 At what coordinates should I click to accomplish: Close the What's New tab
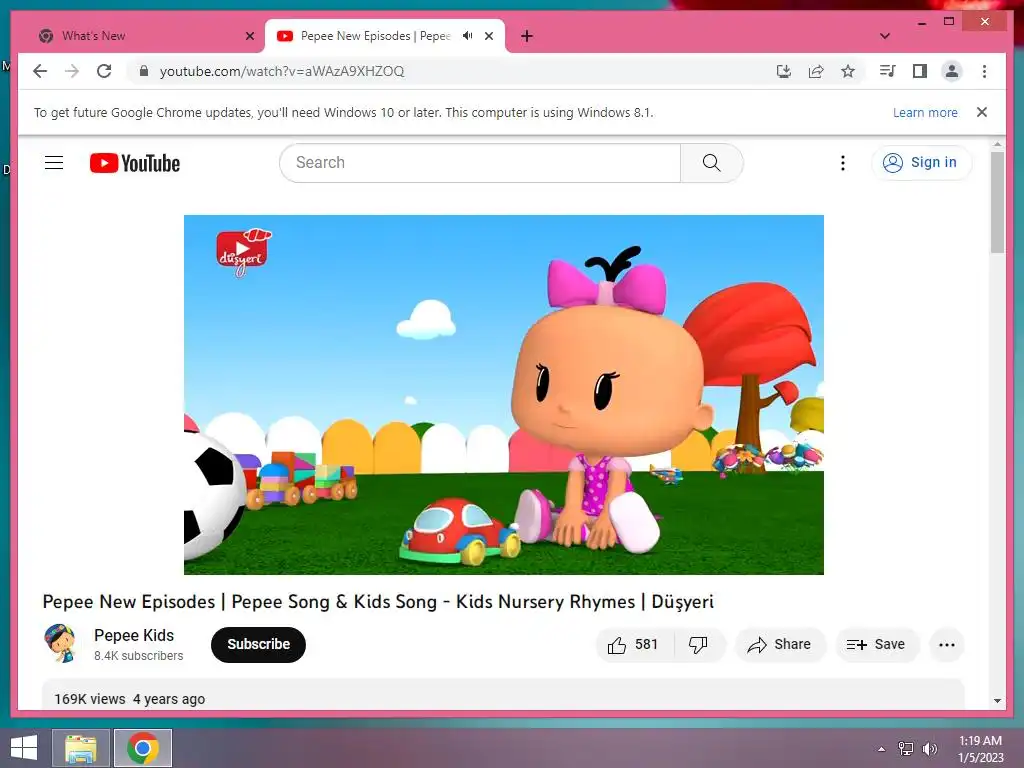249,36
